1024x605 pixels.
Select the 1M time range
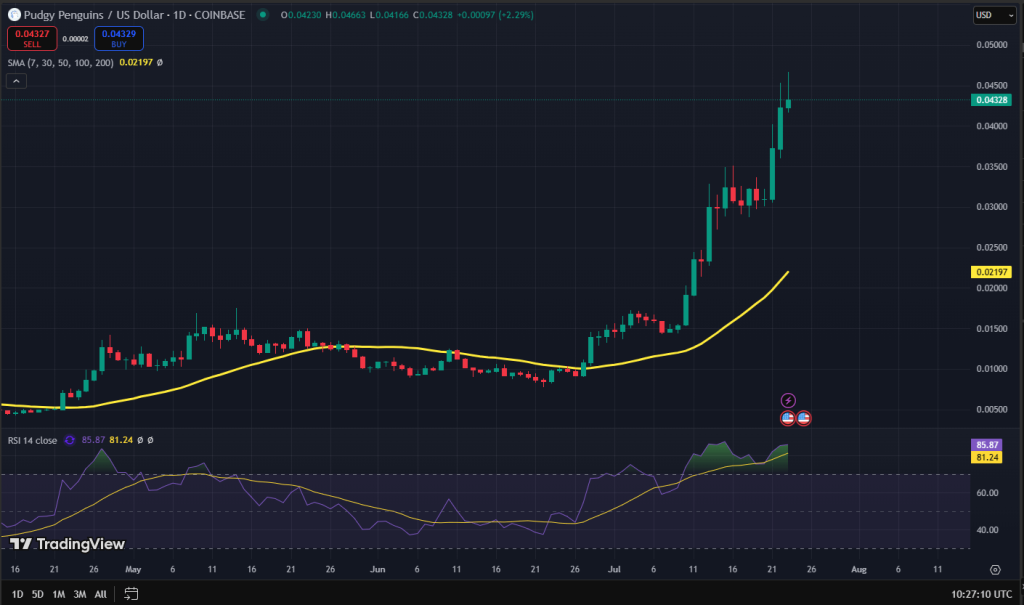click(x=59, y=594)
